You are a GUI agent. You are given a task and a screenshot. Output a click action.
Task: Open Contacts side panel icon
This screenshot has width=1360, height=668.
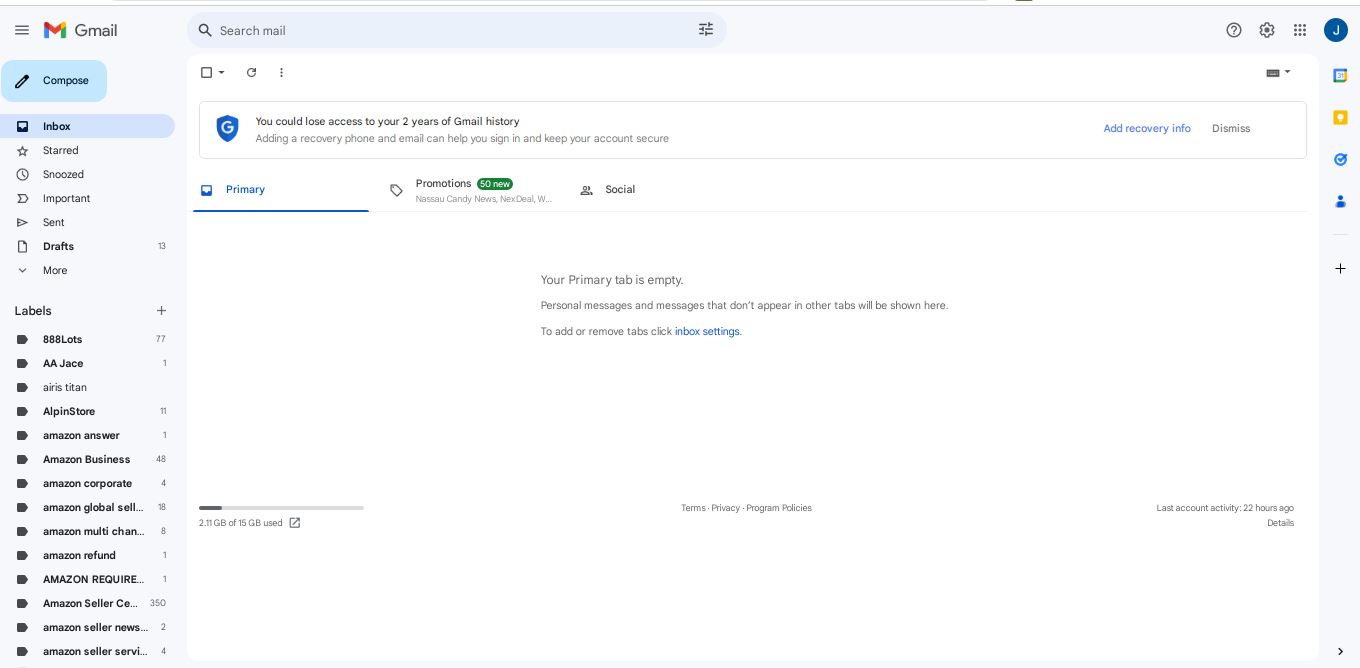[1340, 201]
